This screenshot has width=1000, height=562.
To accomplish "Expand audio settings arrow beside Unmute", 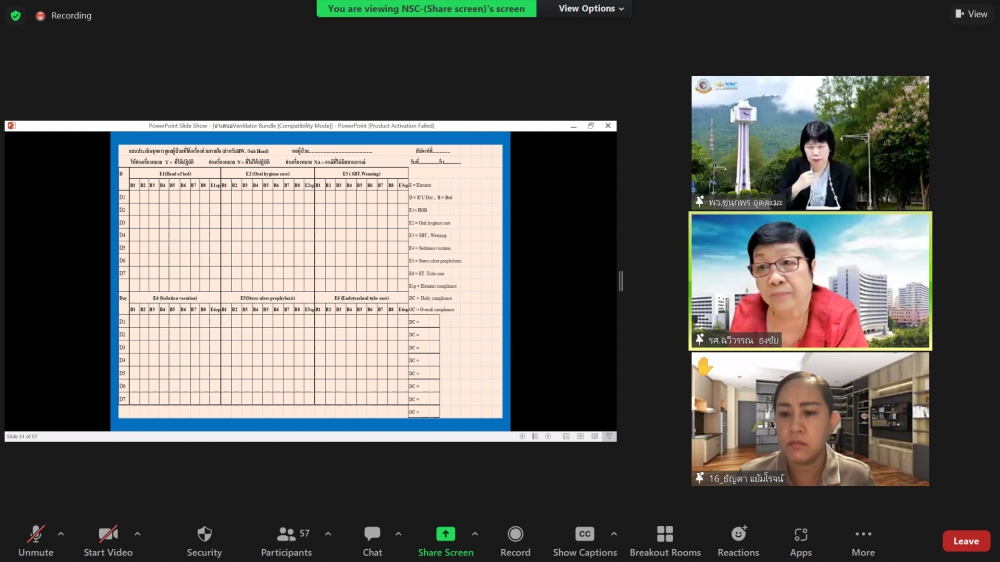I will tap(61, 533).
